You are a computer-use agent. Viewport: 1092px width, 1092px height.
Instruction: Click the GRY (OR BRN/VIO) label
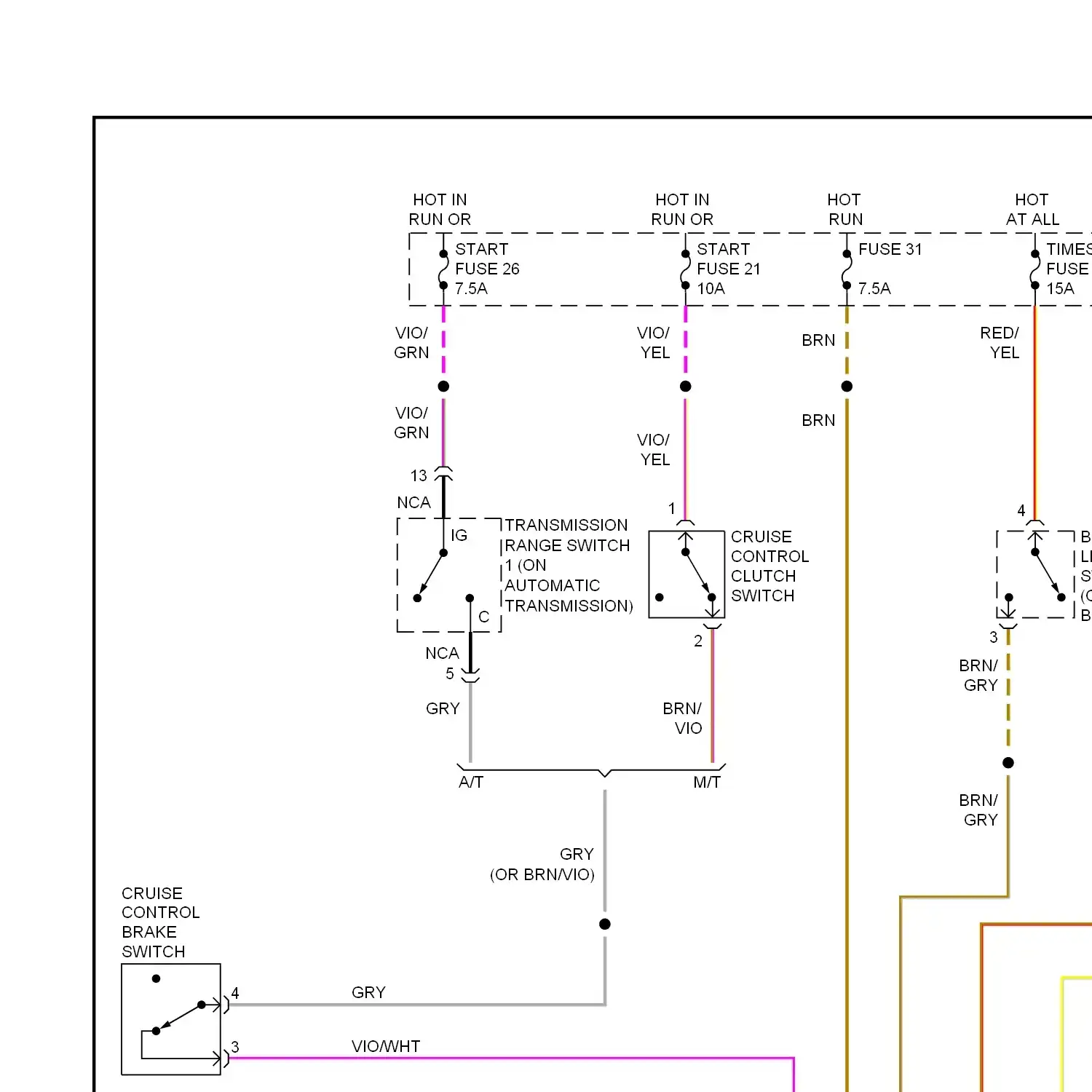542,864
